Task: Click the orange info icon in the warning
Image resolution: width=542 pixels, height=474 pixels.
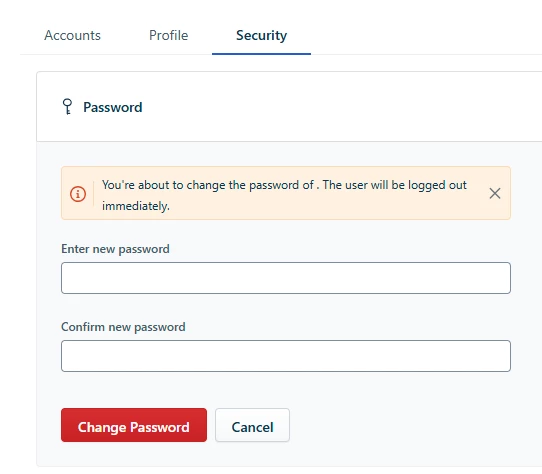Action: click(x=78, y=194)
